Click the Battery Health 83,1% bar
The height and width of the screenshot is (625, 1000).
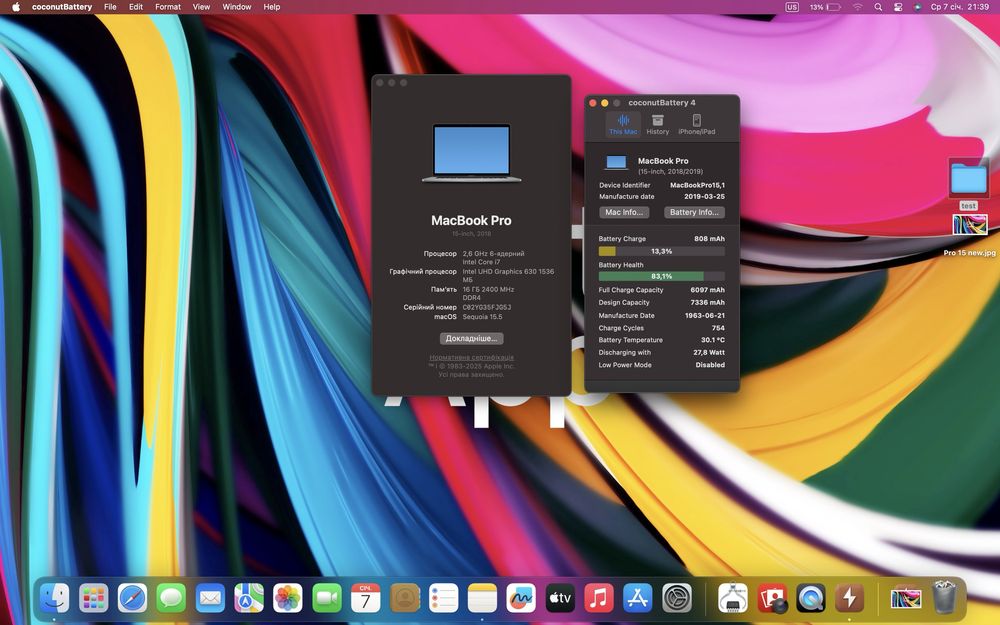(x=661, y=276)
